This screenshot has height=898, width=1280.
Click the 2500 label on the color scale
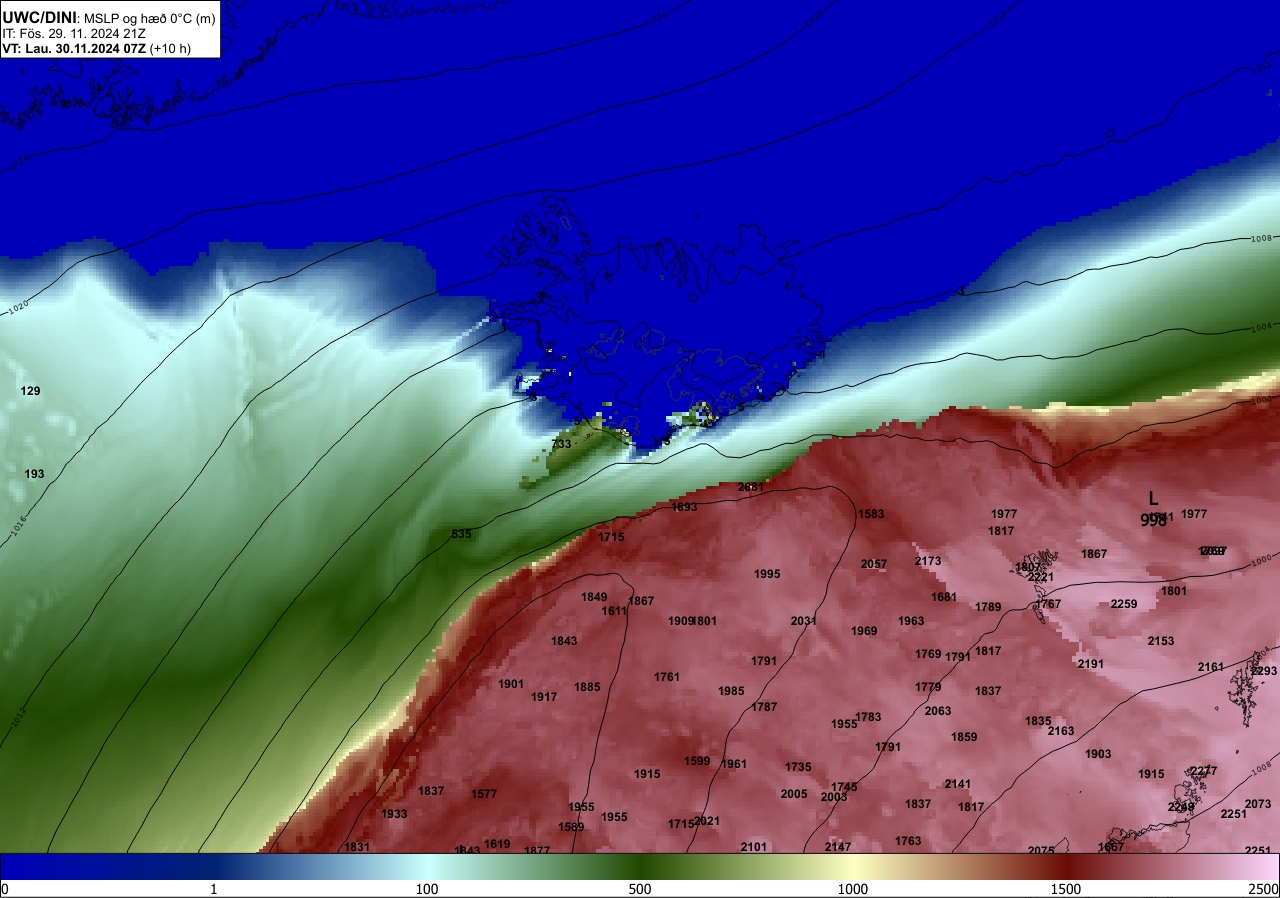pos(1264,889)
